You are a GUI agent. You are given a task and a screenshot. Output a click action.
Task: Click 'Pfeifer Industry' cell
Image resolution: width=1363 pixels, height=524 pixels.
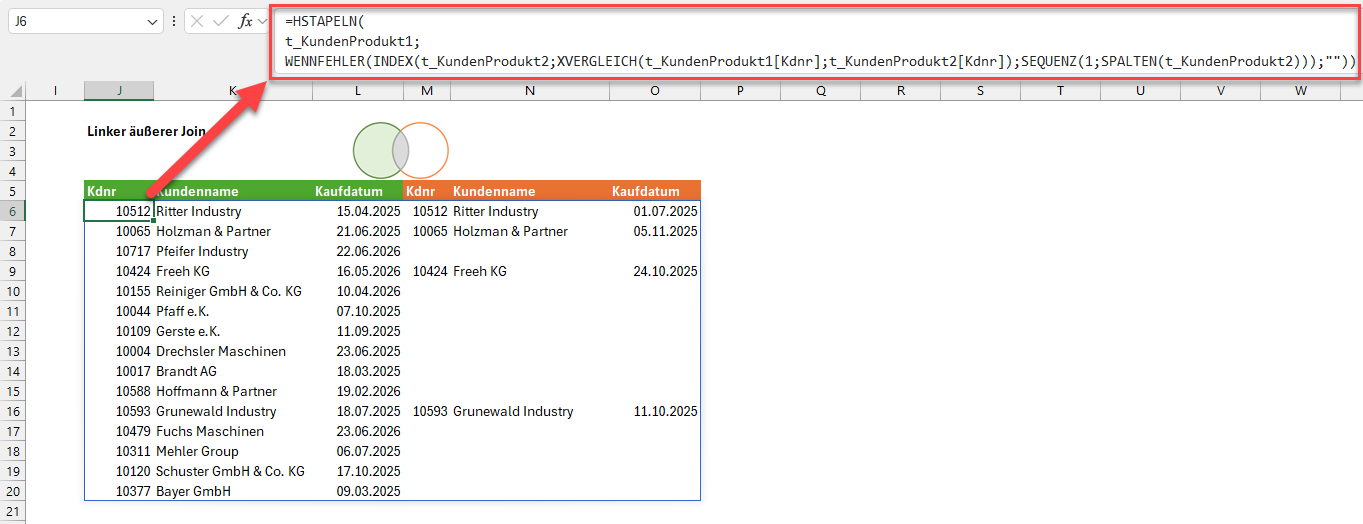click(233, 251)
